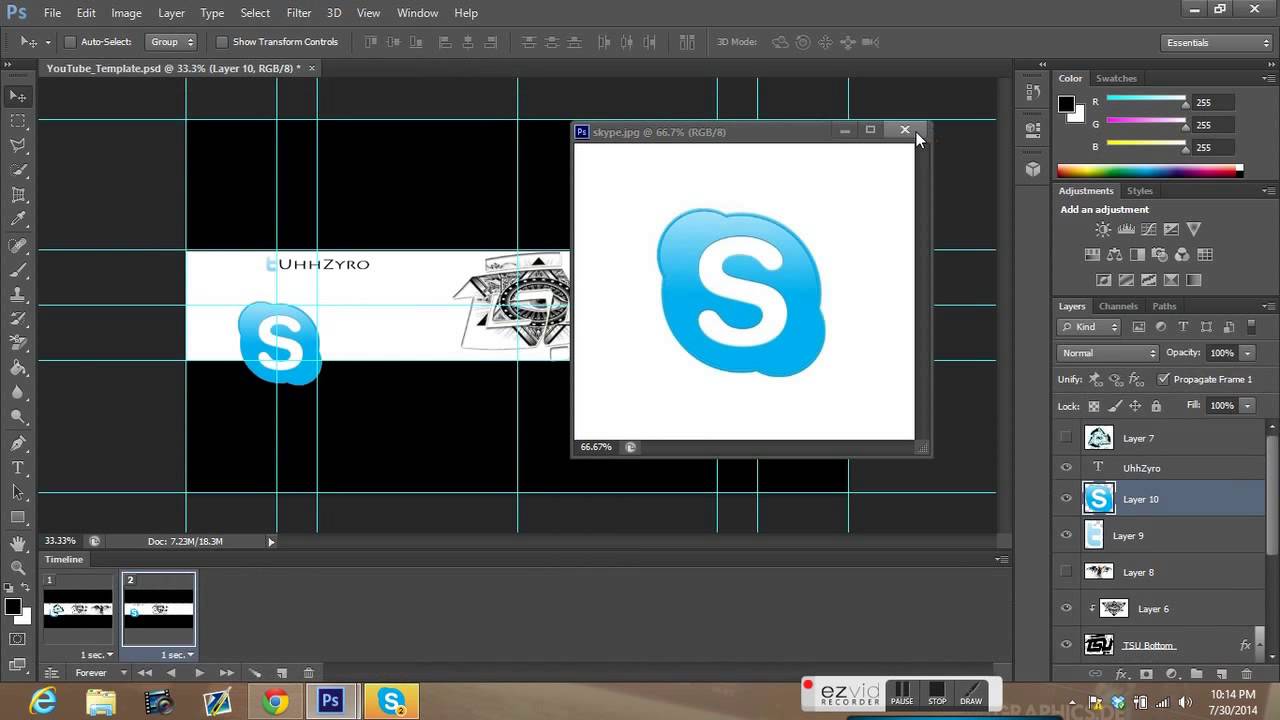Click the color spectrum ramp
Screen dimensions: 1280x720
coord(1150,171)
